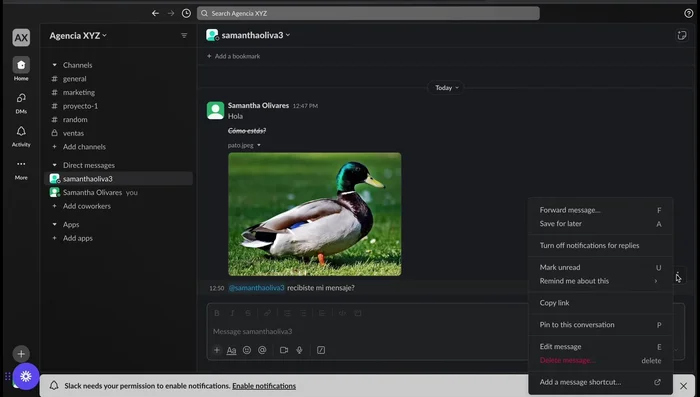
Task: Click Samantha Olivares message avatar
Action: pos(215,110)
